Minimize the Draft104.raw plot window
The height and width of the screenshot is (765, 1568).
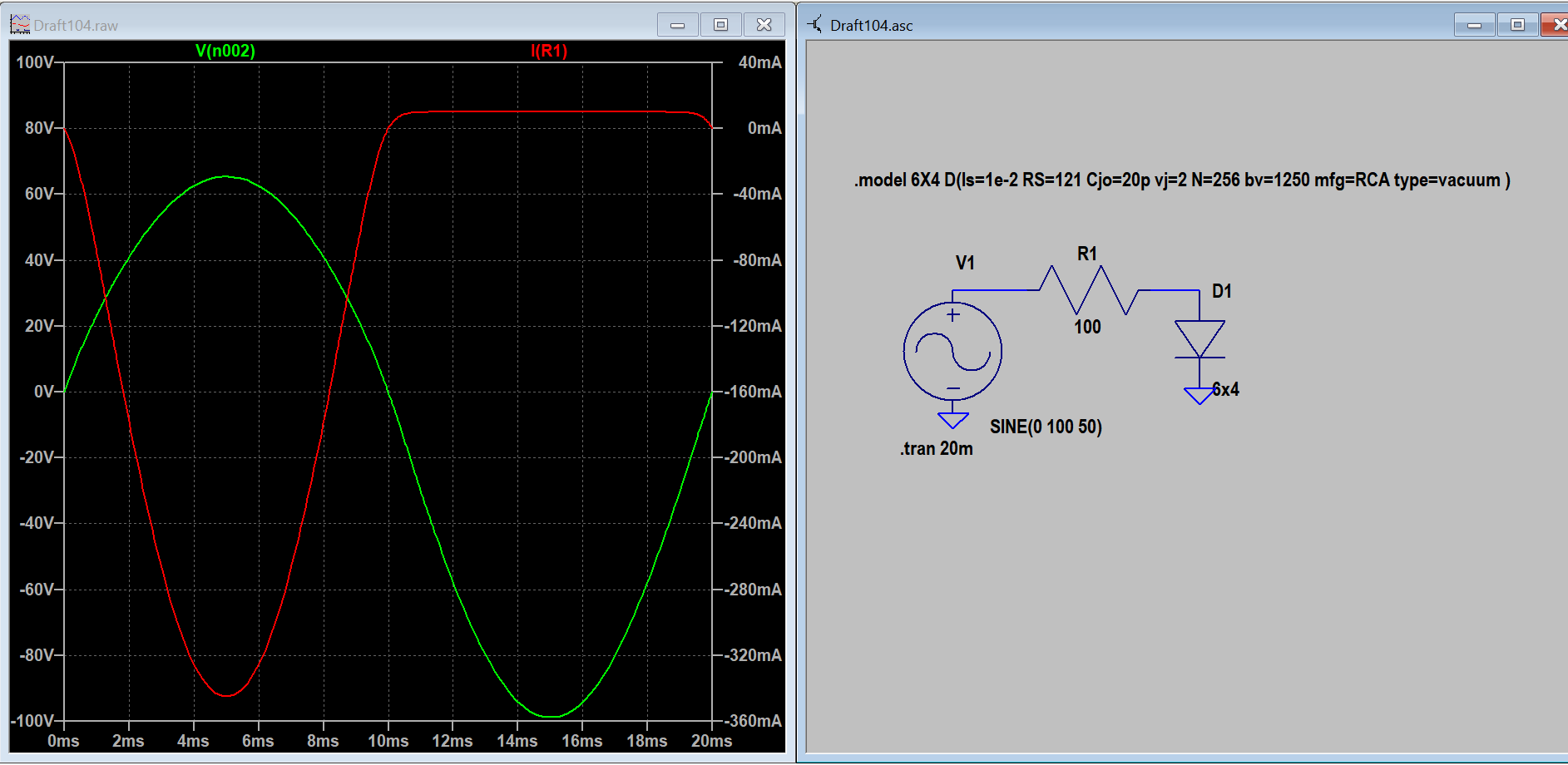click(x=678, y=25)
